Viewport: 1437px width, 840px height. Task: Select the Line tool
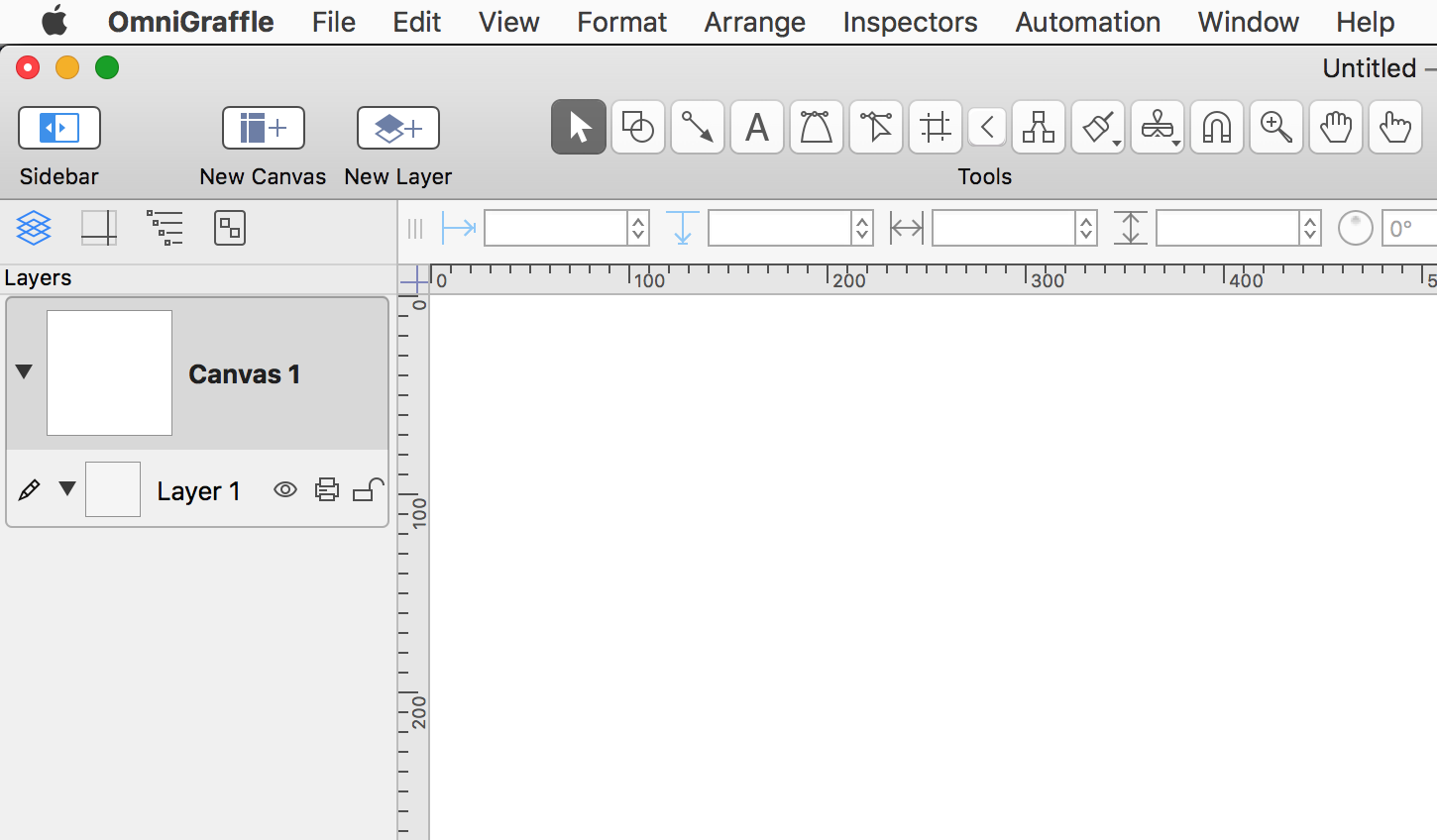coord(697,128)
